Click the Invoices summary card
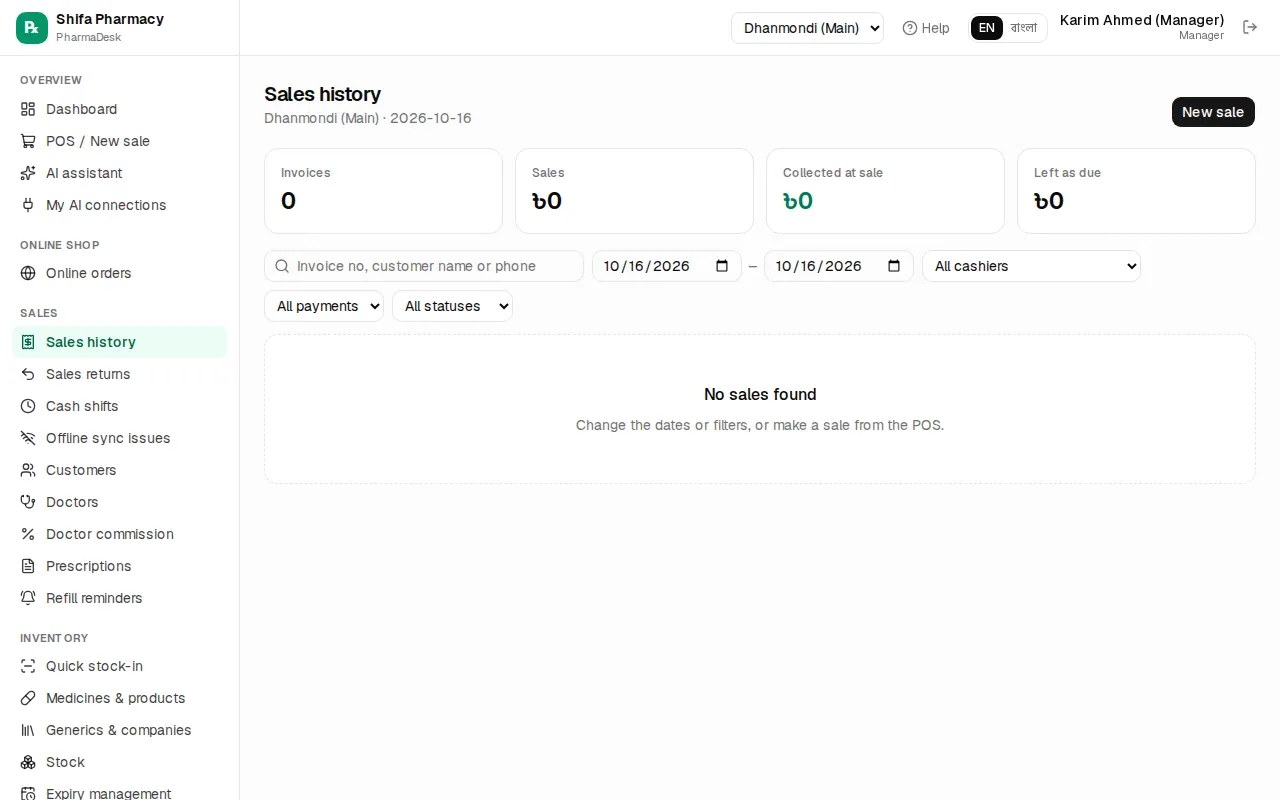The width and height of the screenshot is (1280, 800). (x=383, y=191)
